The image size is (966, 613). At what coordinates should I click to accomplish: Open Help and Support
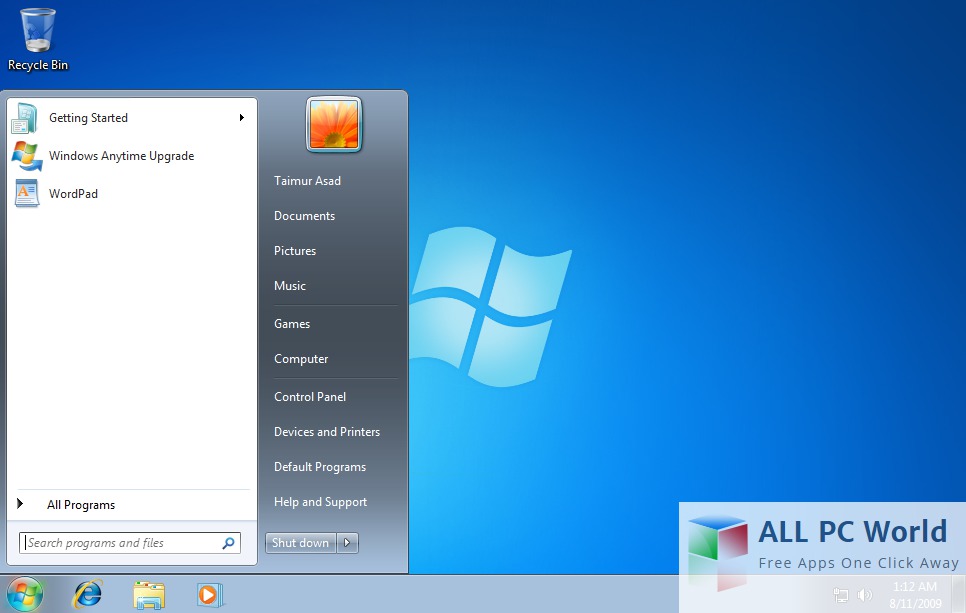pos(320,502)
